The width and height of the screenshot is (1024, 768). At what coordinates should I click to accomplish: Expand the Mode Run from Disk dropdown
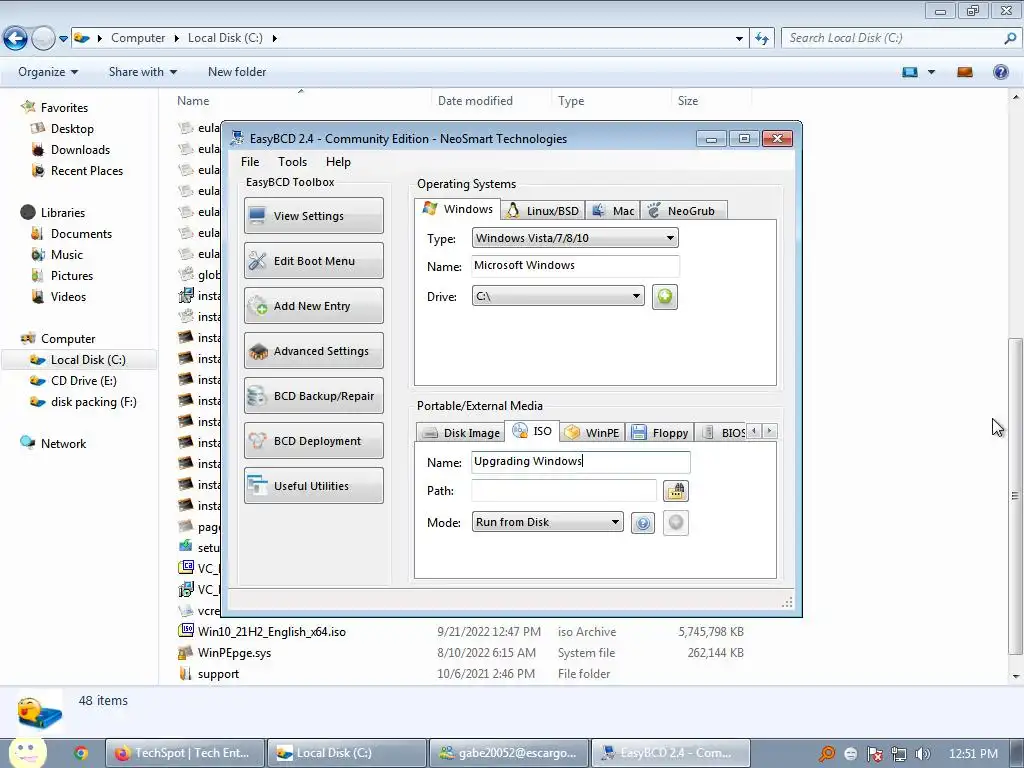[547, 522]
